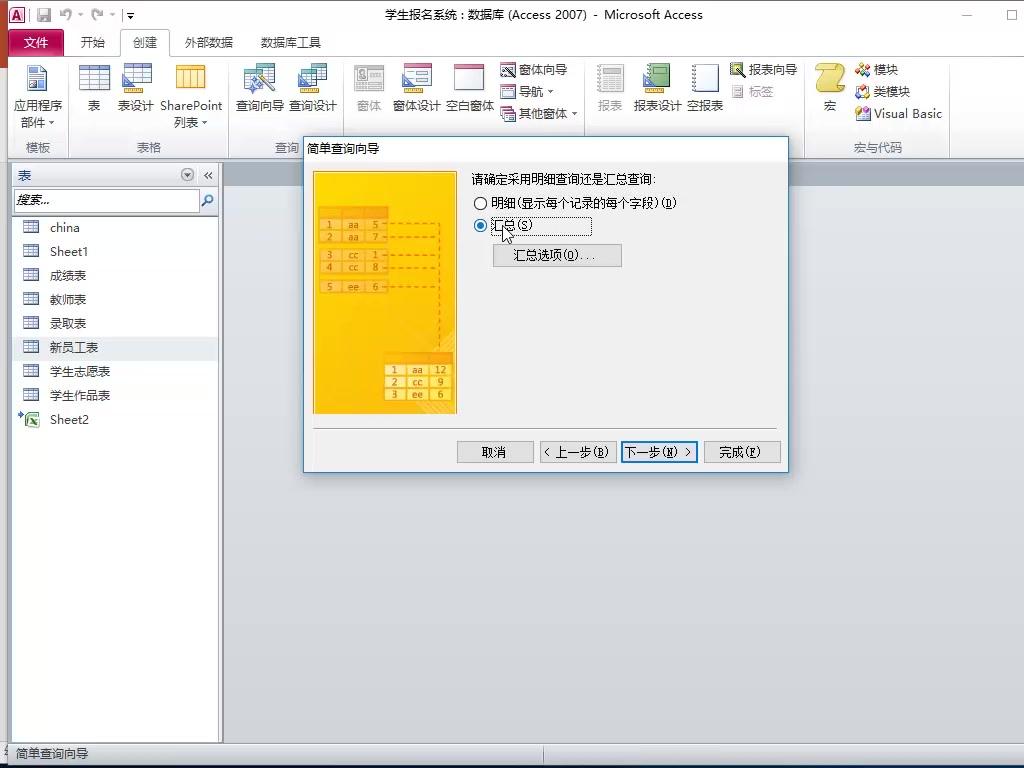Image resolution: width=1024 pixels, height=768 pixels.
Task: Open the 文件 backstage tab
Action: tap(36, 42)
